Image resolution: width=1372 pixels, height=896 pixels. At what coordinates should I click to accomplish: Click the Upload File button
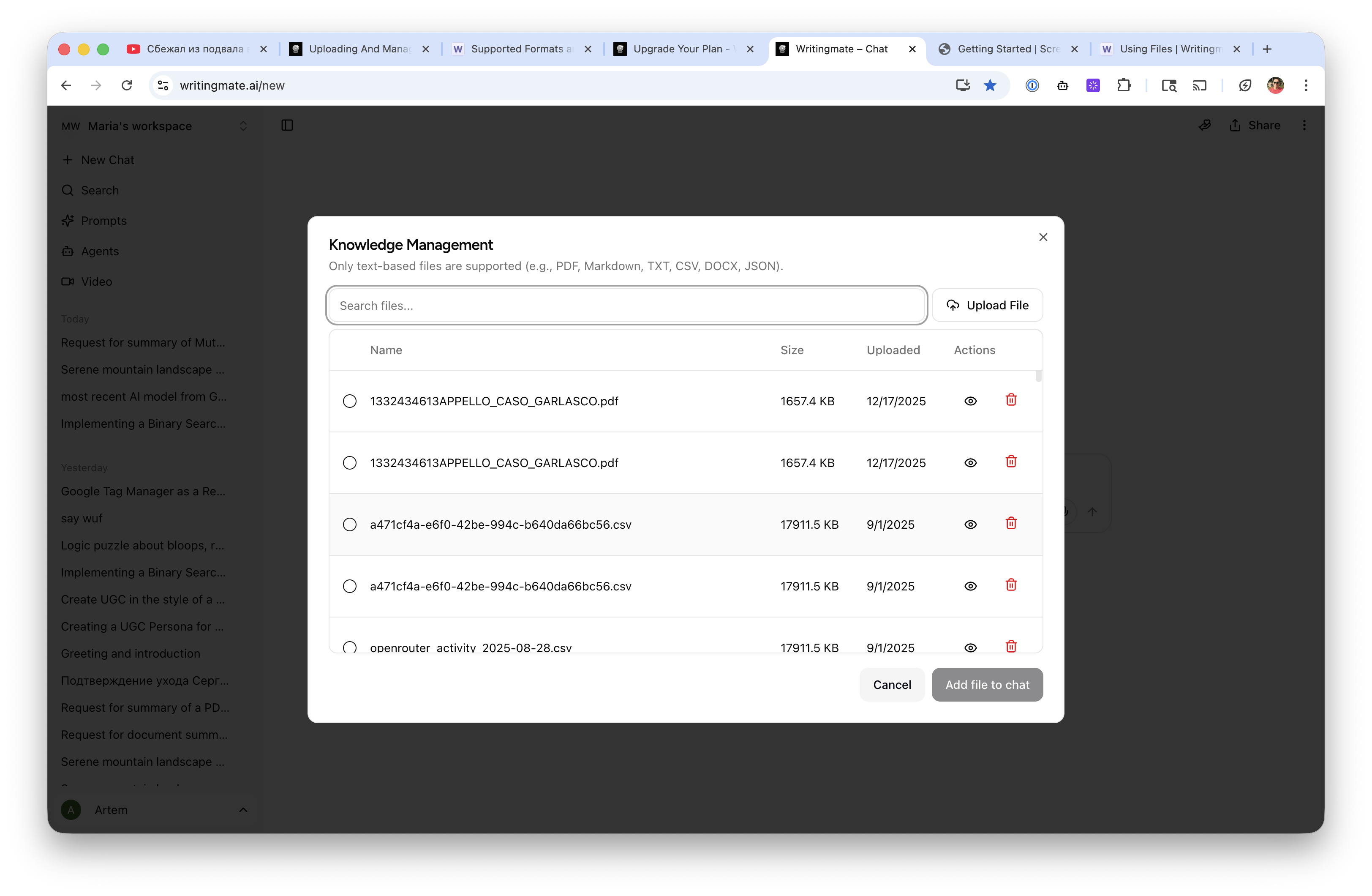tap(987, 305)
